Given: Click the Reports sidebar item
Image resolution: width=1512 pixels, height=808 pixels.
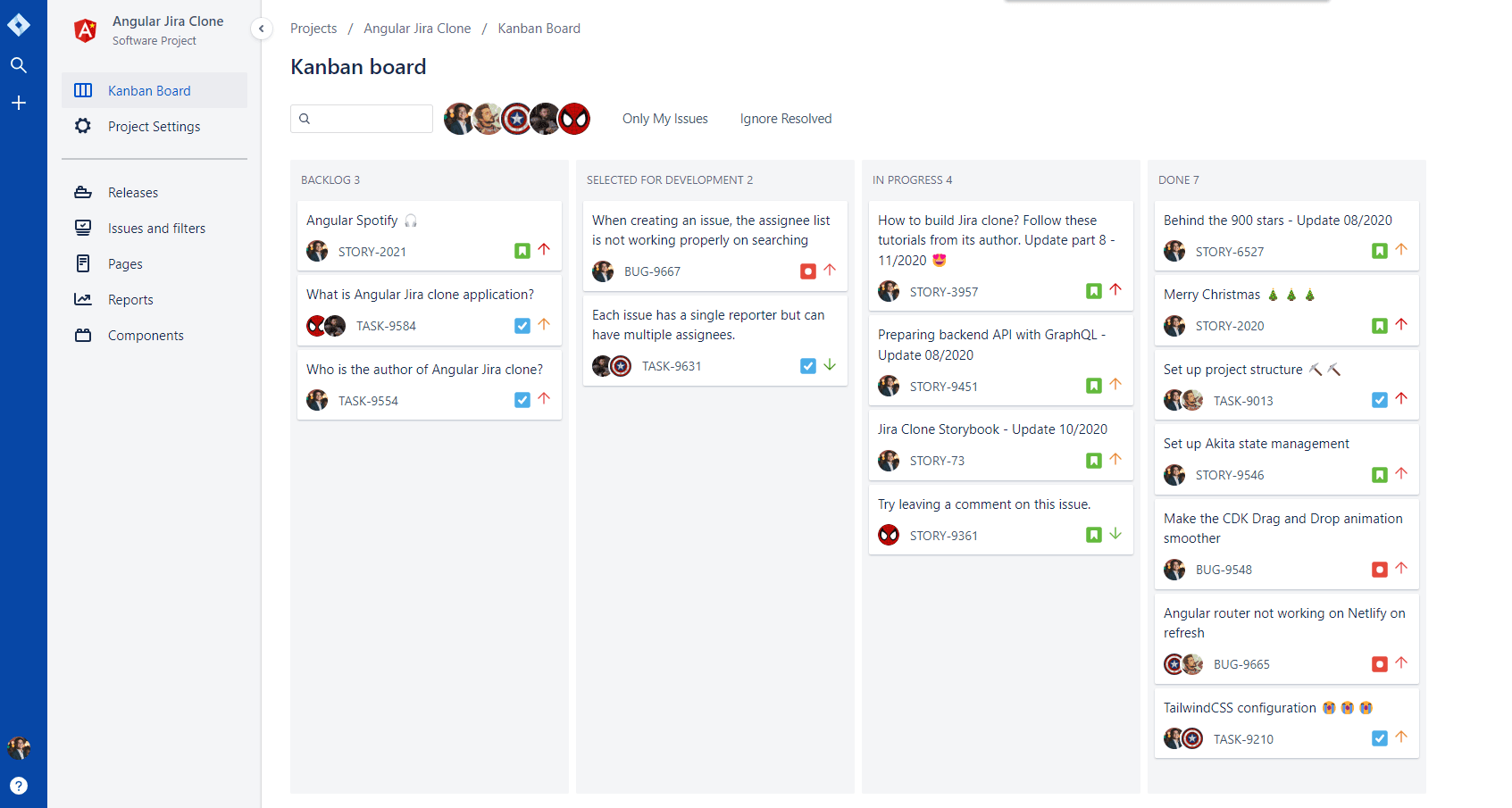Looking at the screenshot, I should 130,300.
